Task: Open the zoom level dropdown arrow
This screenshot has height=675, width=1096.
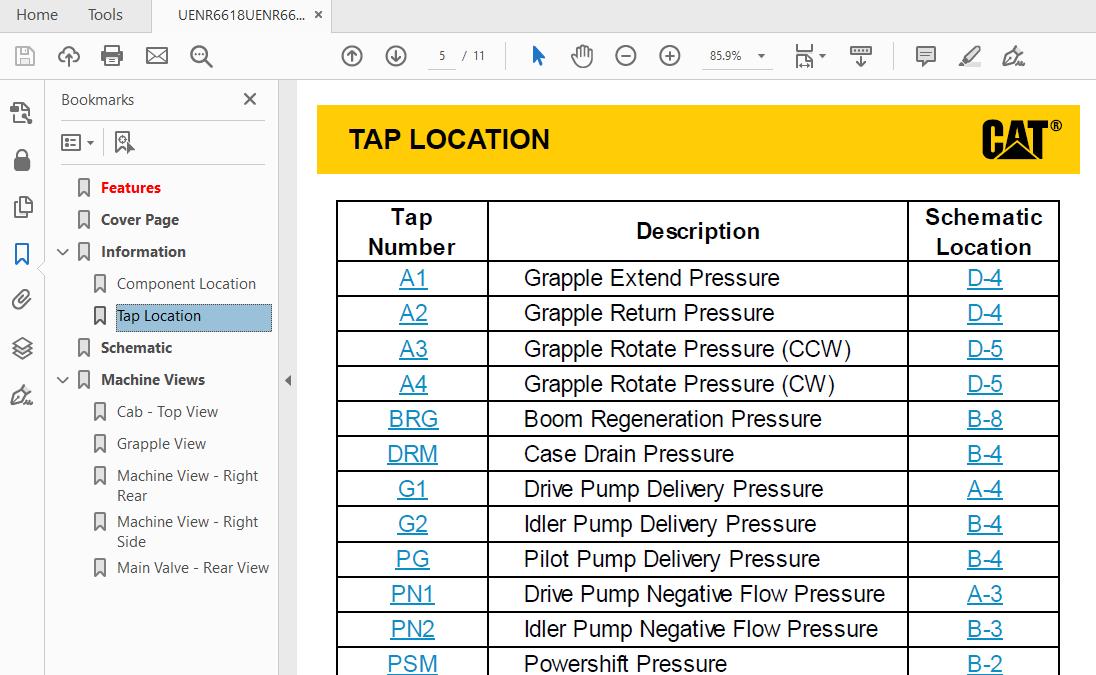Action: coord(761,56)
